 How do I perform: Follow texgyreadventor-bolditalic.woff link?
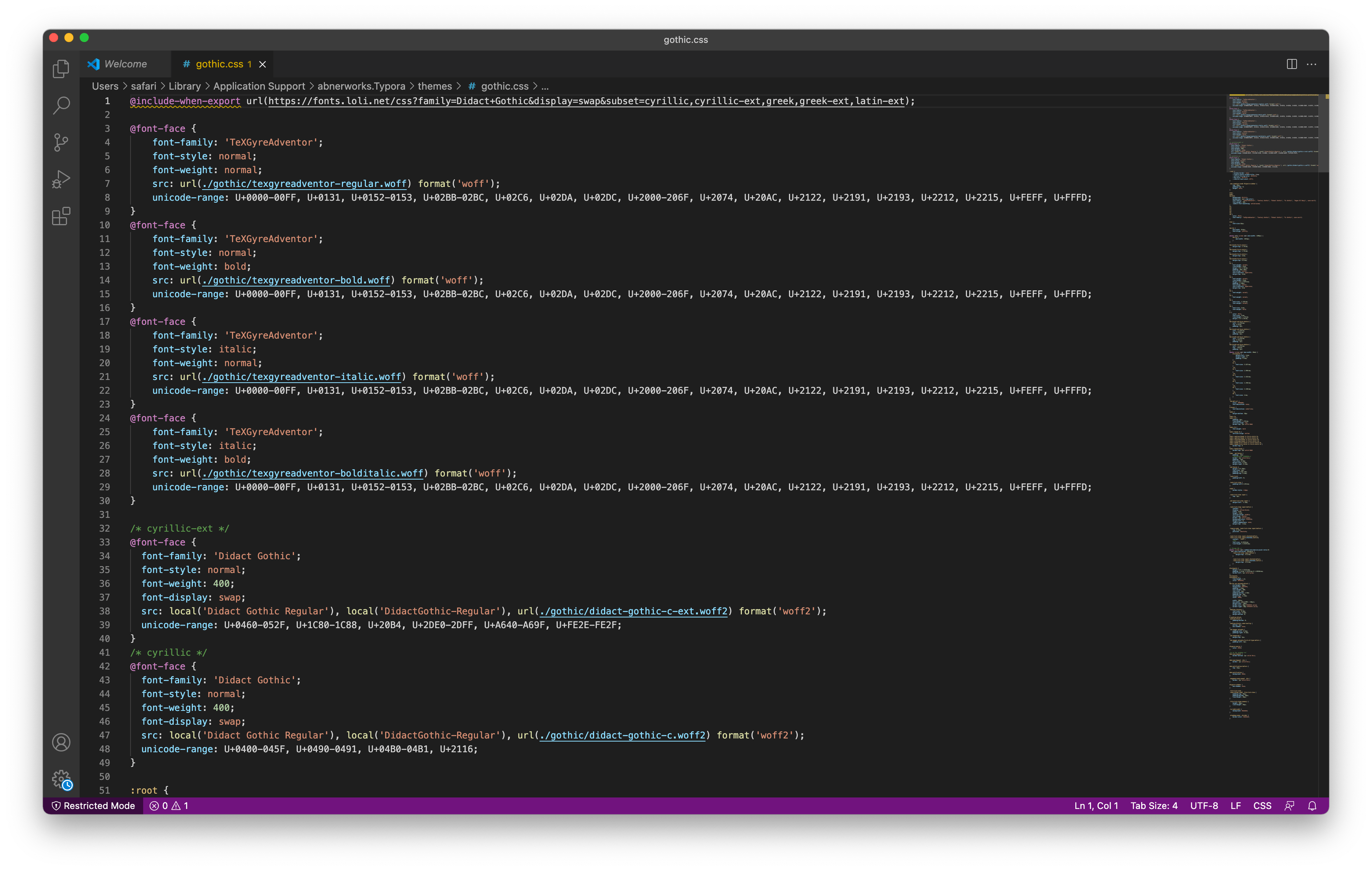point(313,473)
